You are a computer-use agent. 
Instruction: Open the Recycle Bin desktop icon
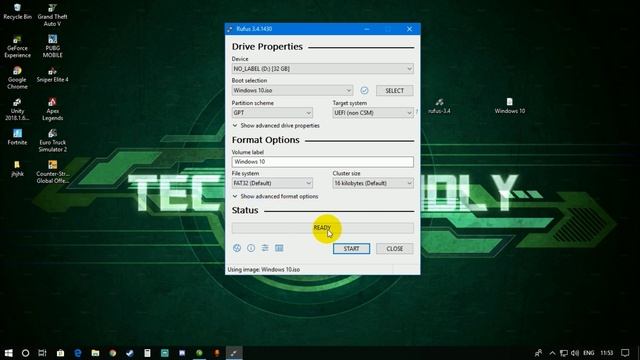point(17,12)
